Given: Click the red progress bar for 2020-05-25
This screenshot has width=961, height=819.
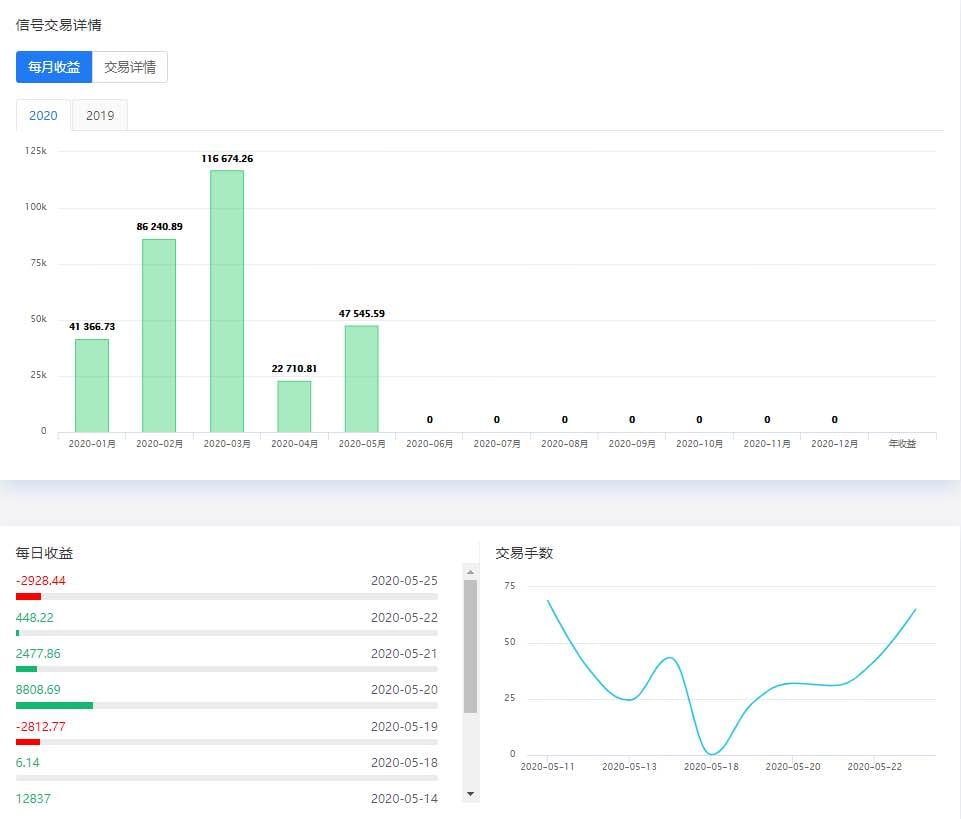Looking at the screenshot, I should pyautogui.click(x=28, y=596).
